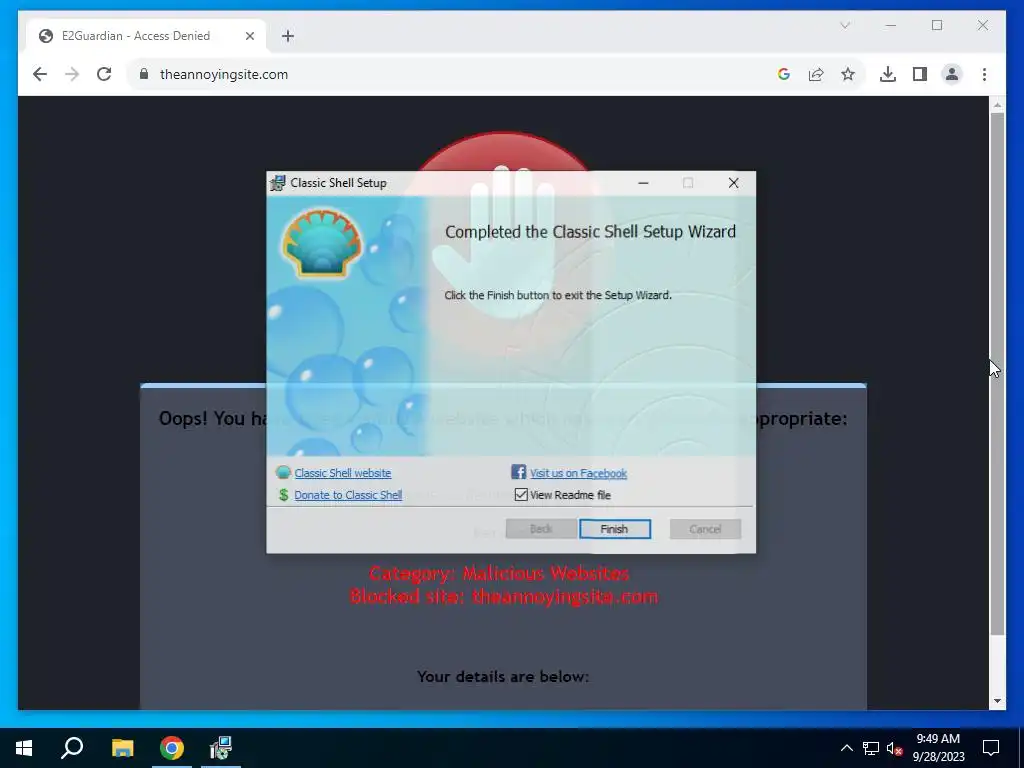Minimize the Classic Shell Setup dialog
This screenshot has width=1024, height=768.
tap(643, 183)
